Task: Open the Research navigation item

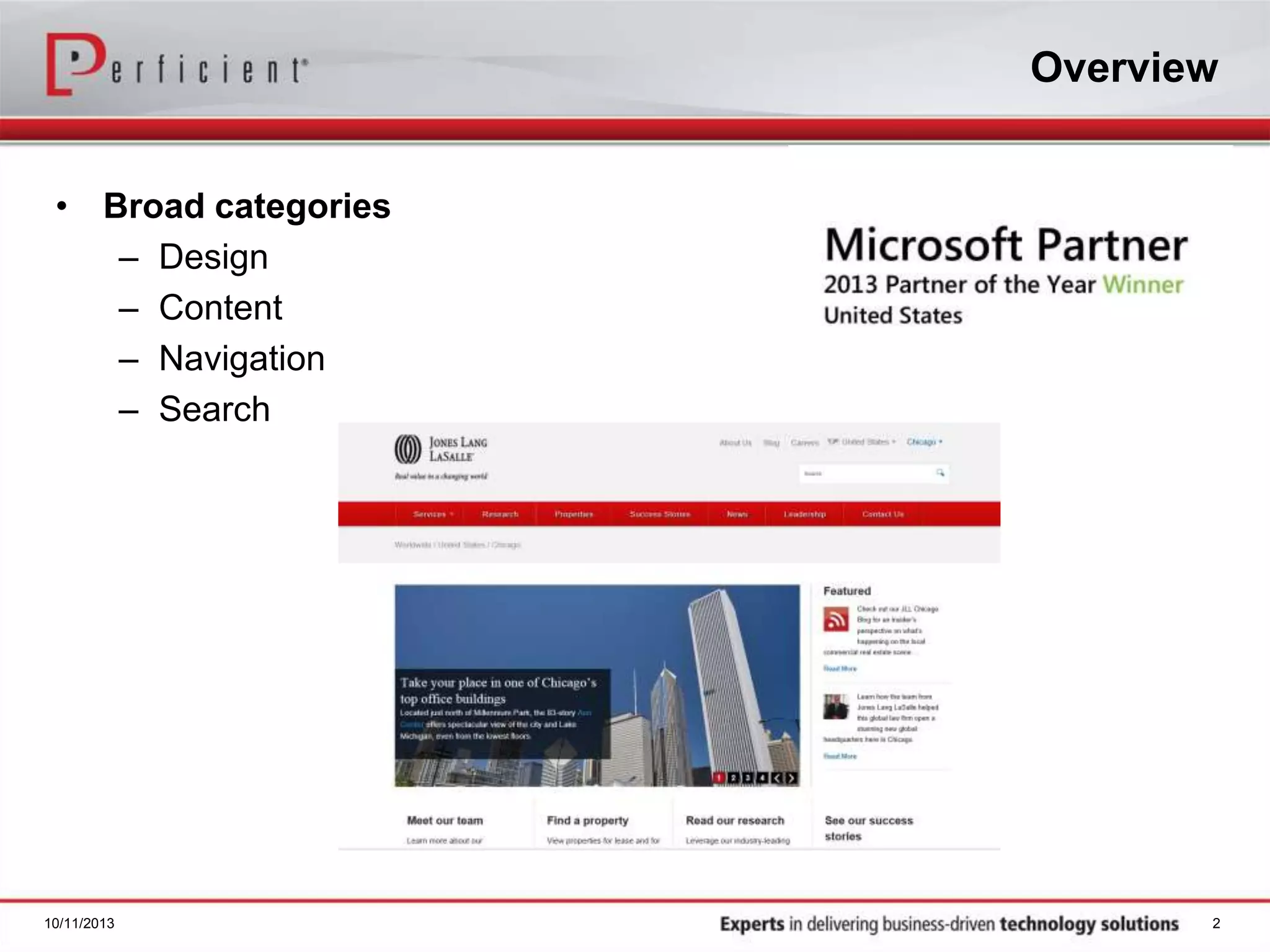Action: point(500,514)
